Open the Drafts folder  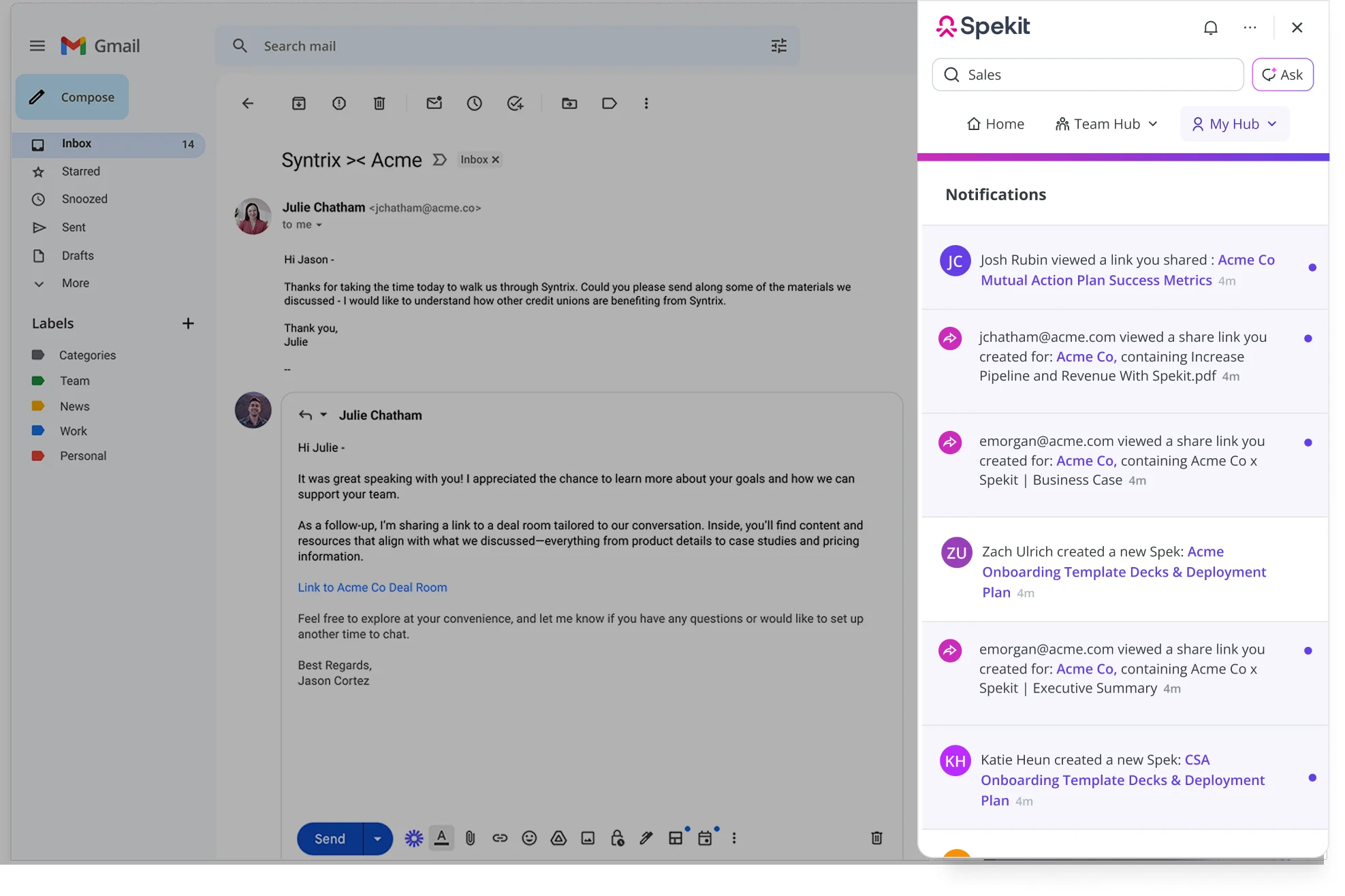pos(78,256)
